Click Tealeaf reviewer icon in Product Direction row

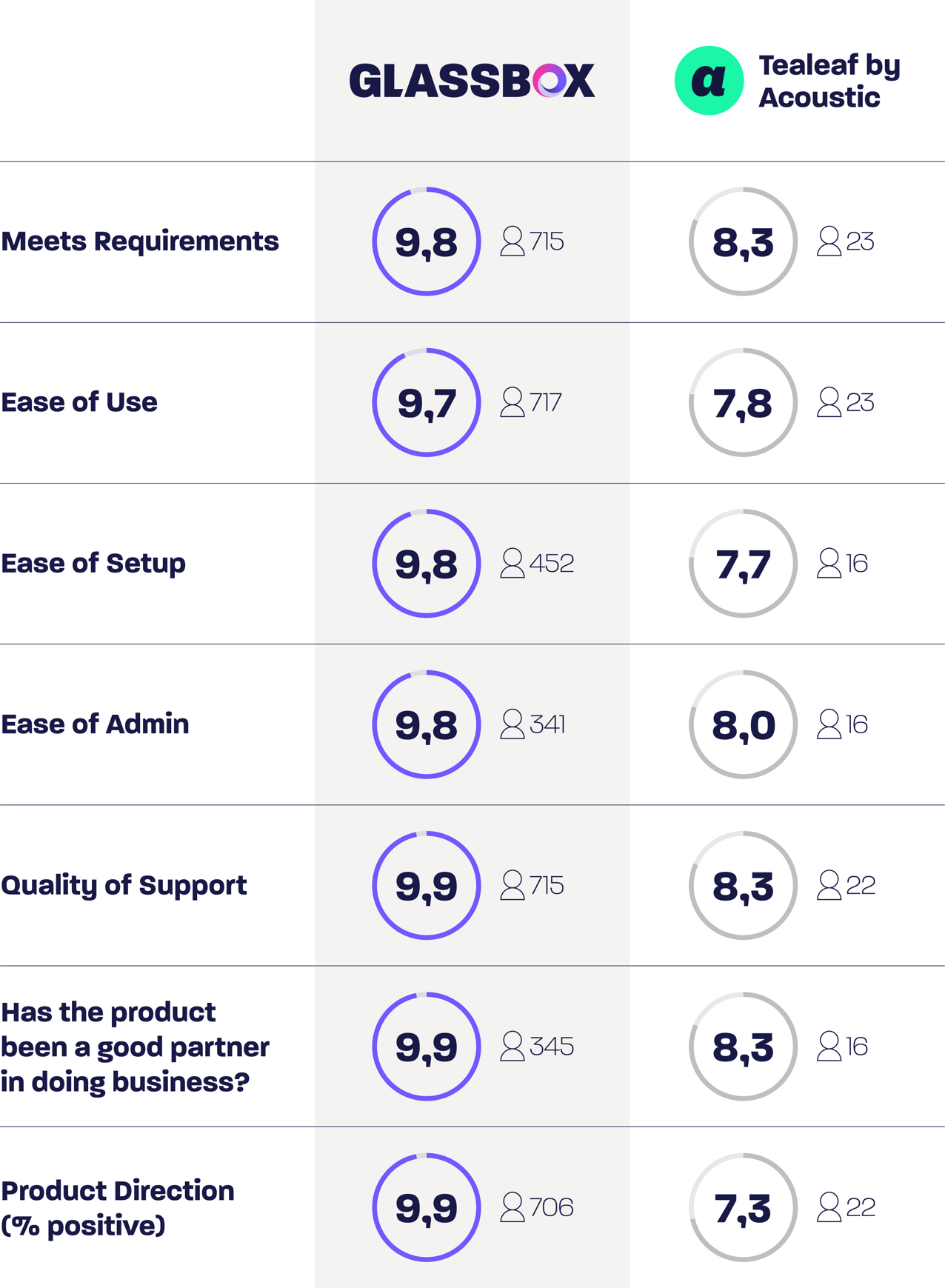[829, 1207]
